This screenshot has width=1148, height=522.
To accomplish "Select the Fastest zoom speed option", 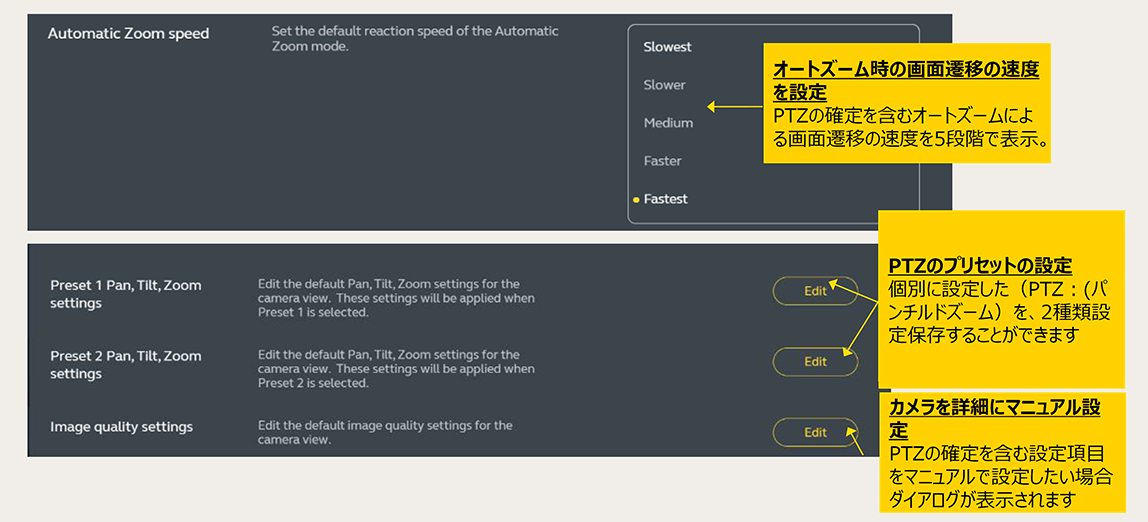I will pos(665,198).
